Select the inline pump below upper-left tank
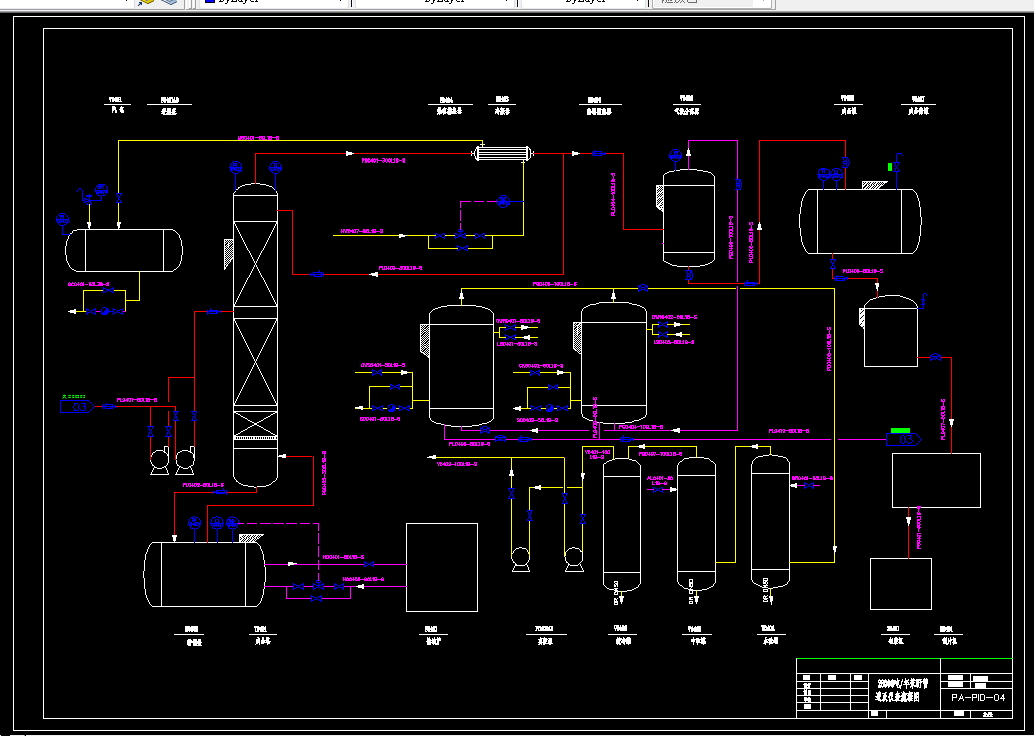 (x=105, y=311)
